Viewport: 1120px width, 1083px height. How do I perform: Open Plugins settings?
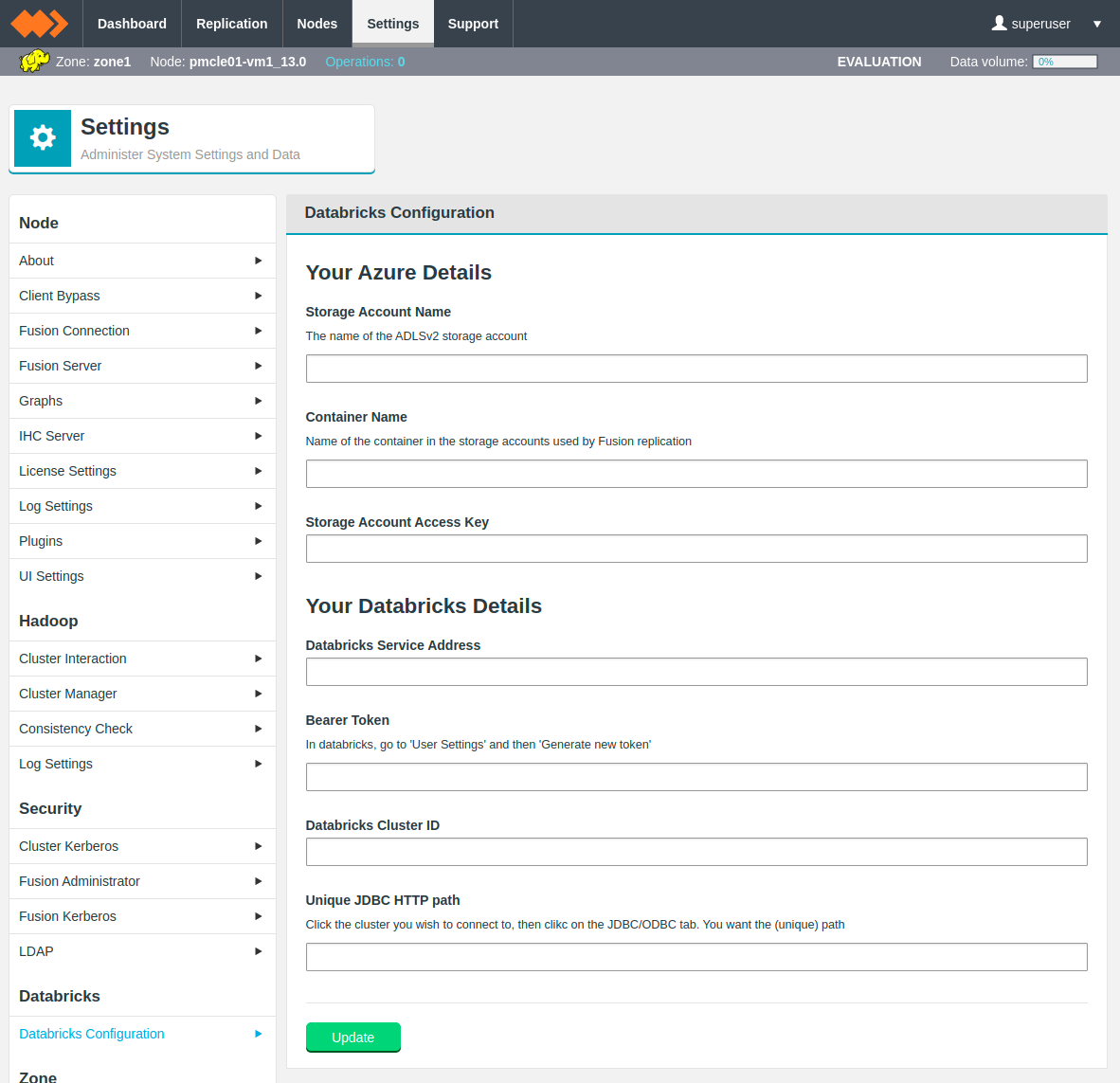coord(142,541)
